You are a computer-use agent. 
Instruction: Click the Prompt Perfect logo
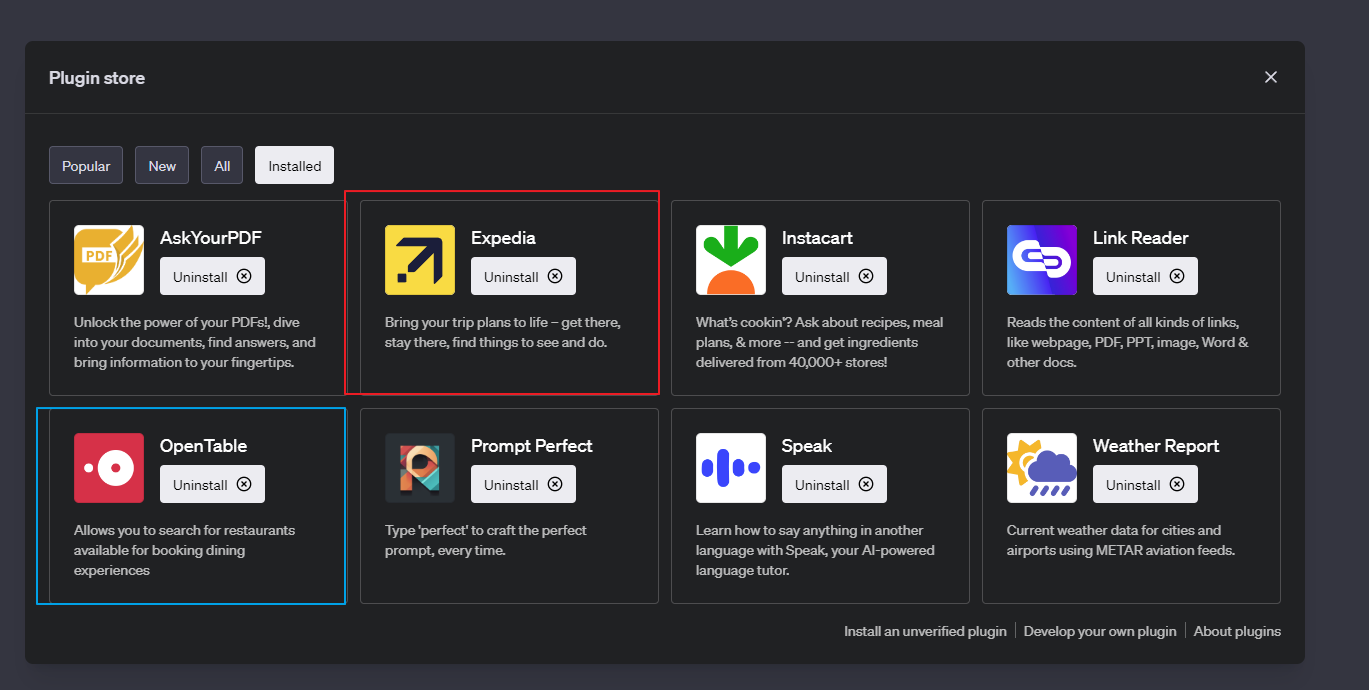point(420,468)
